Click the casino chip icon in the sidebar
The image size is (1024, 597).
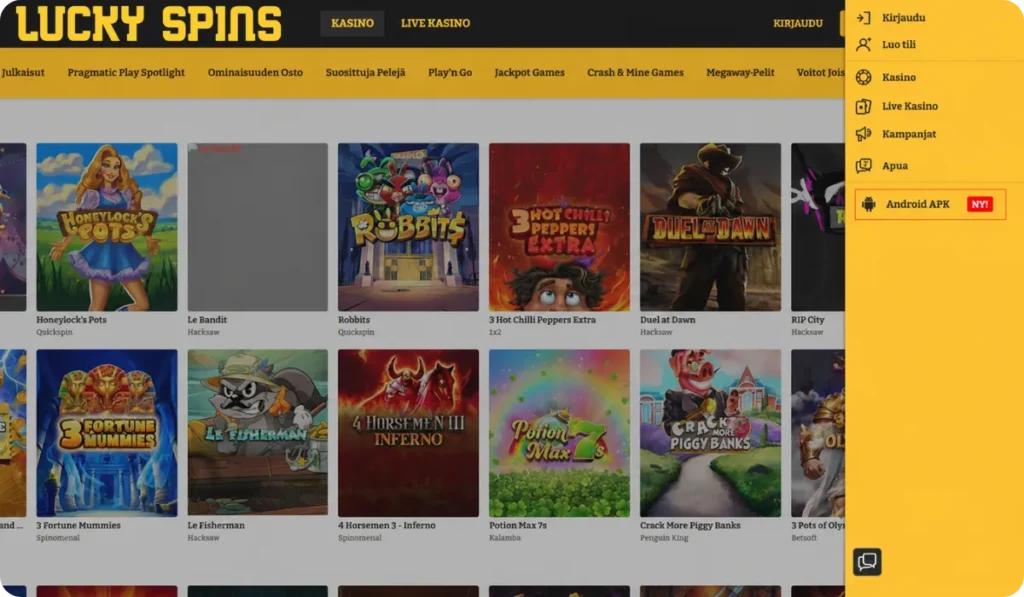(x=863, y=77)
